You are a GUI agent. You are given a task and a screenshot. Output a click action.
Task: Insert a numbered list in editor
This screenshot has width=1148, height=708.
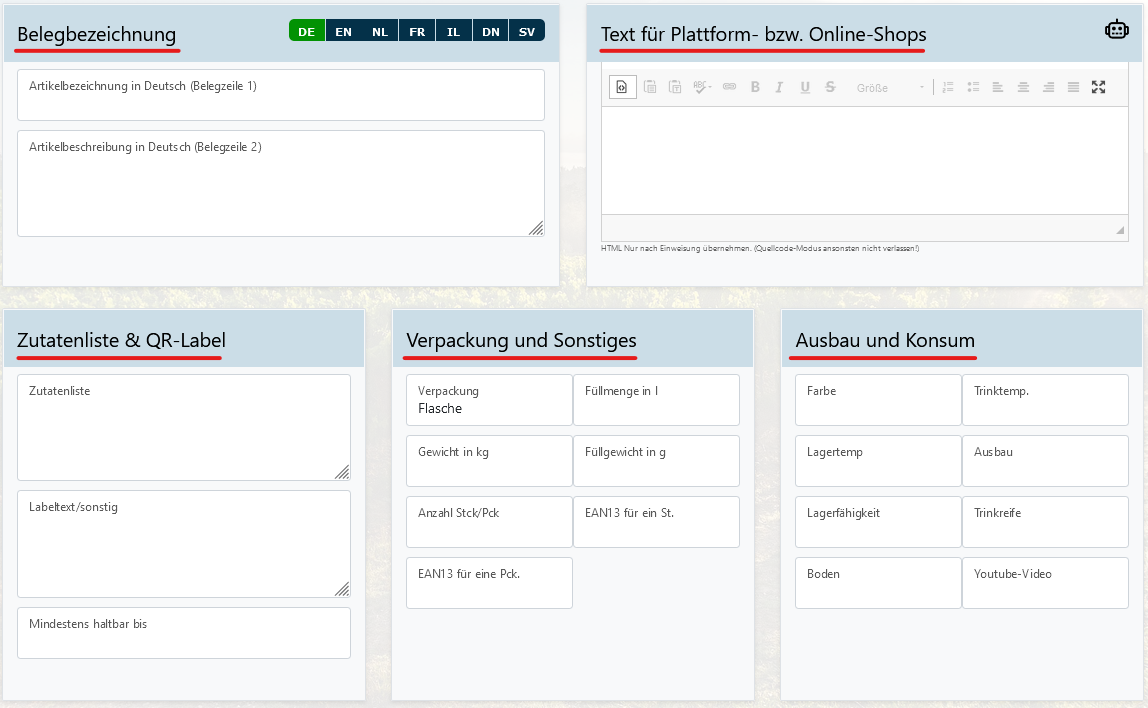coord(948,87)
